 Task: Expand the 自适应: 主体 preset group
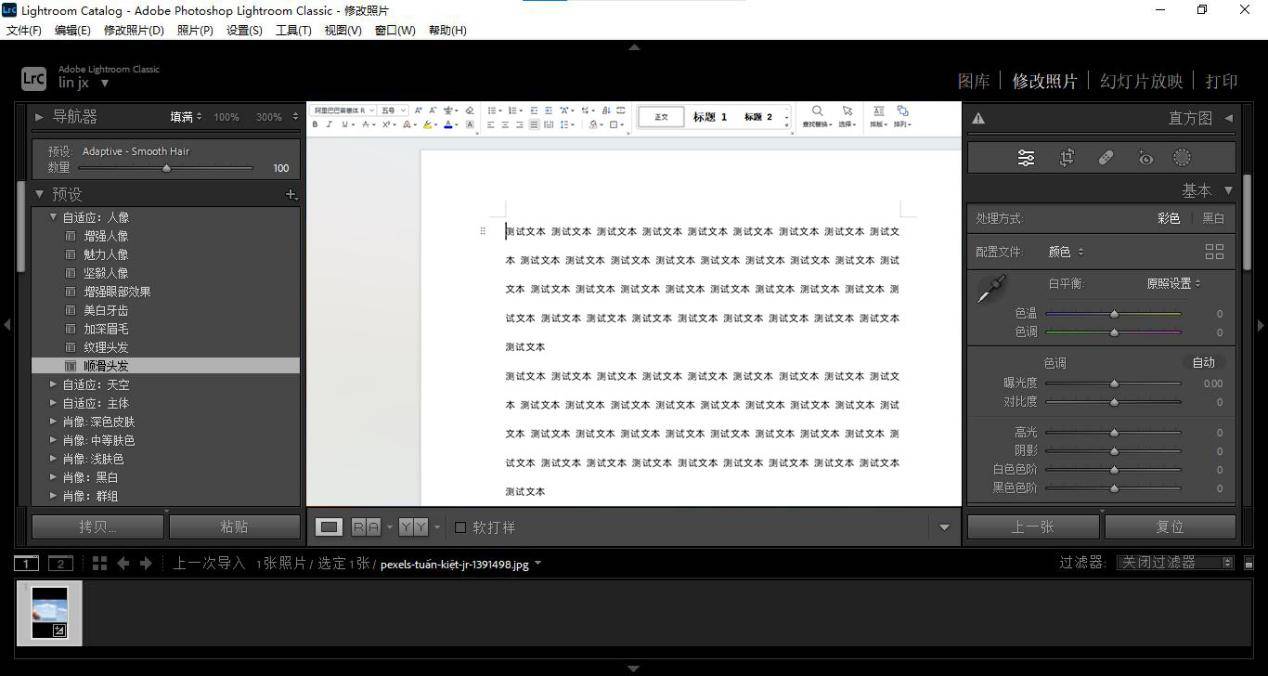point(53,403)
